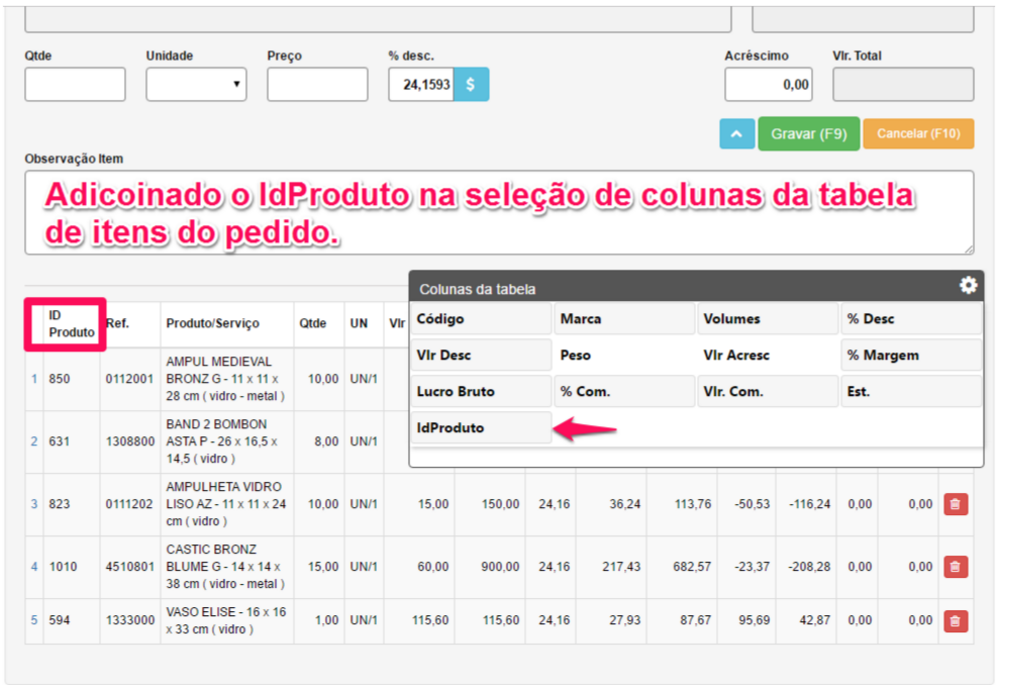This screenshot has width=1010, height=693.
Task: Delete the CASTIC BRONZ BLUME item row
Action: [955, 567]
